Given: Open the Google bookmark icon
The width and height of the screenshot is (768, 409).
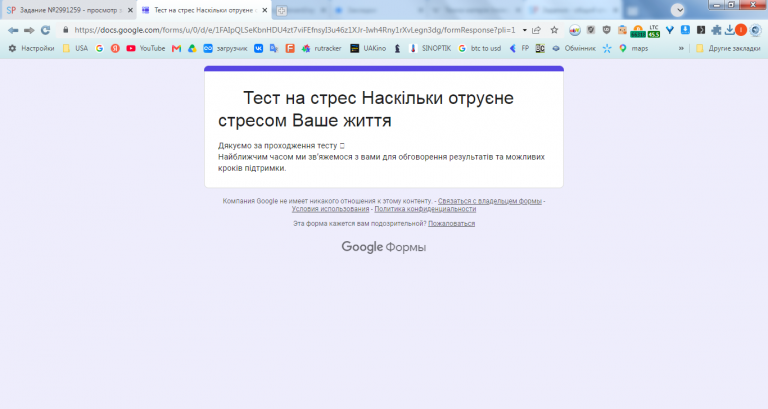Looking at the screenshot, I should point(99,48).
